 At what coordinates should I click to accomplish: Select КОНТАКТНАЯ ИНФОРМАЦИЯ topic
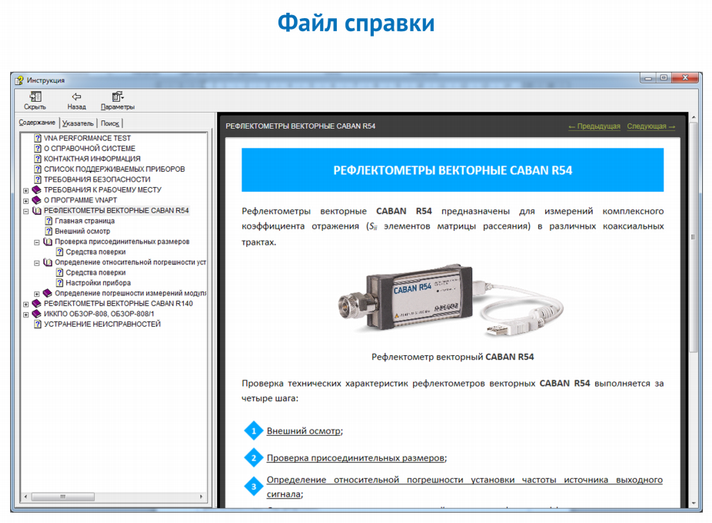click(92, 159)
